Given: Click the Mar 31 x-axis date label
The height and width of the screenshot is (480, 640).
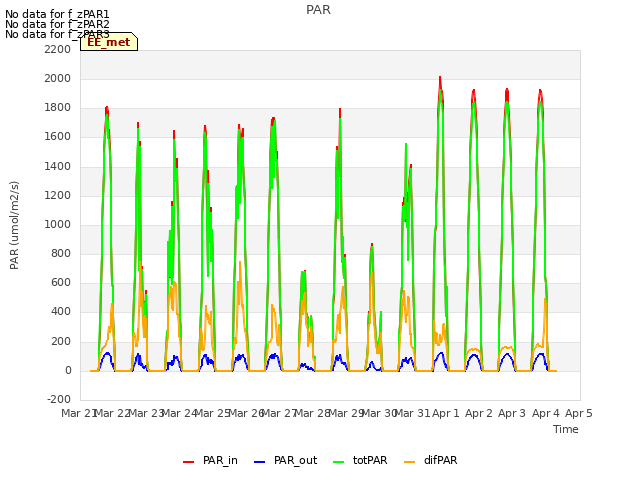Looking at the screenshot, I should click(411, 413).
